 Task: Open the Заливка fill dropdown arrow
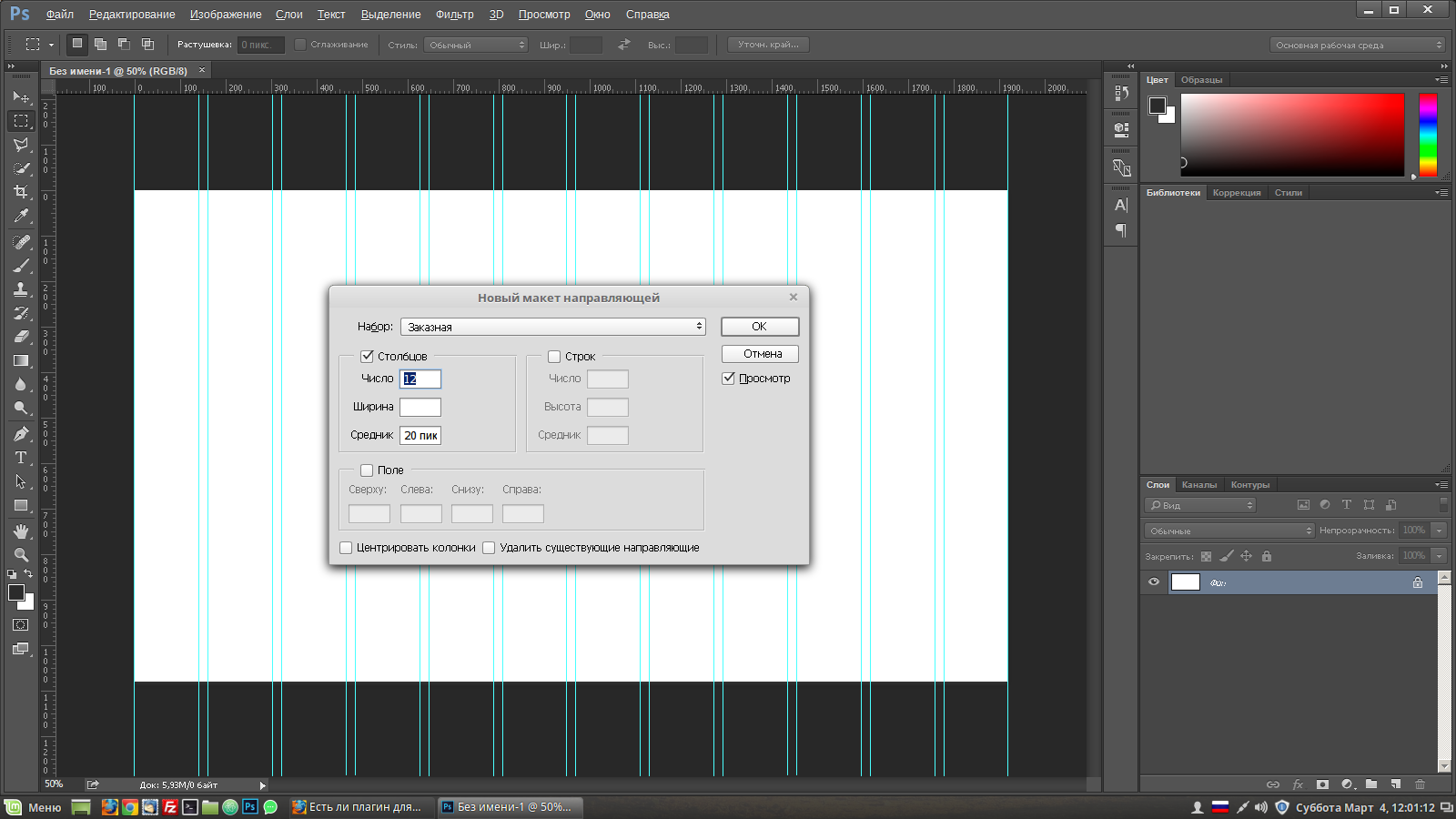coord(1439,555)
